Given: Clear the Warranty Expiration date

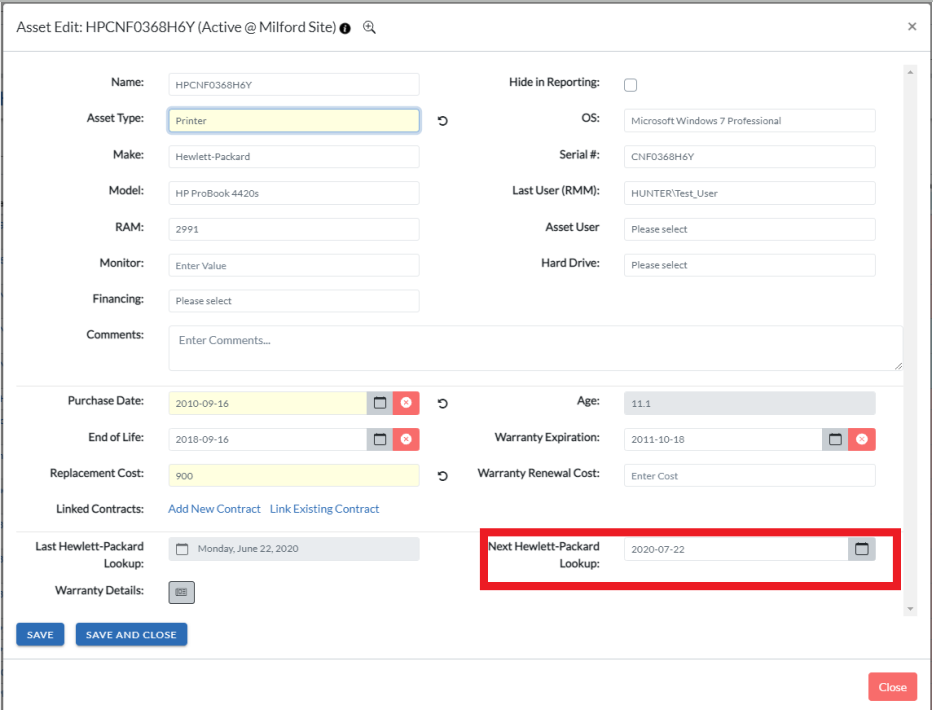Looking at the screenshot, I should click(x=862, y=439).
